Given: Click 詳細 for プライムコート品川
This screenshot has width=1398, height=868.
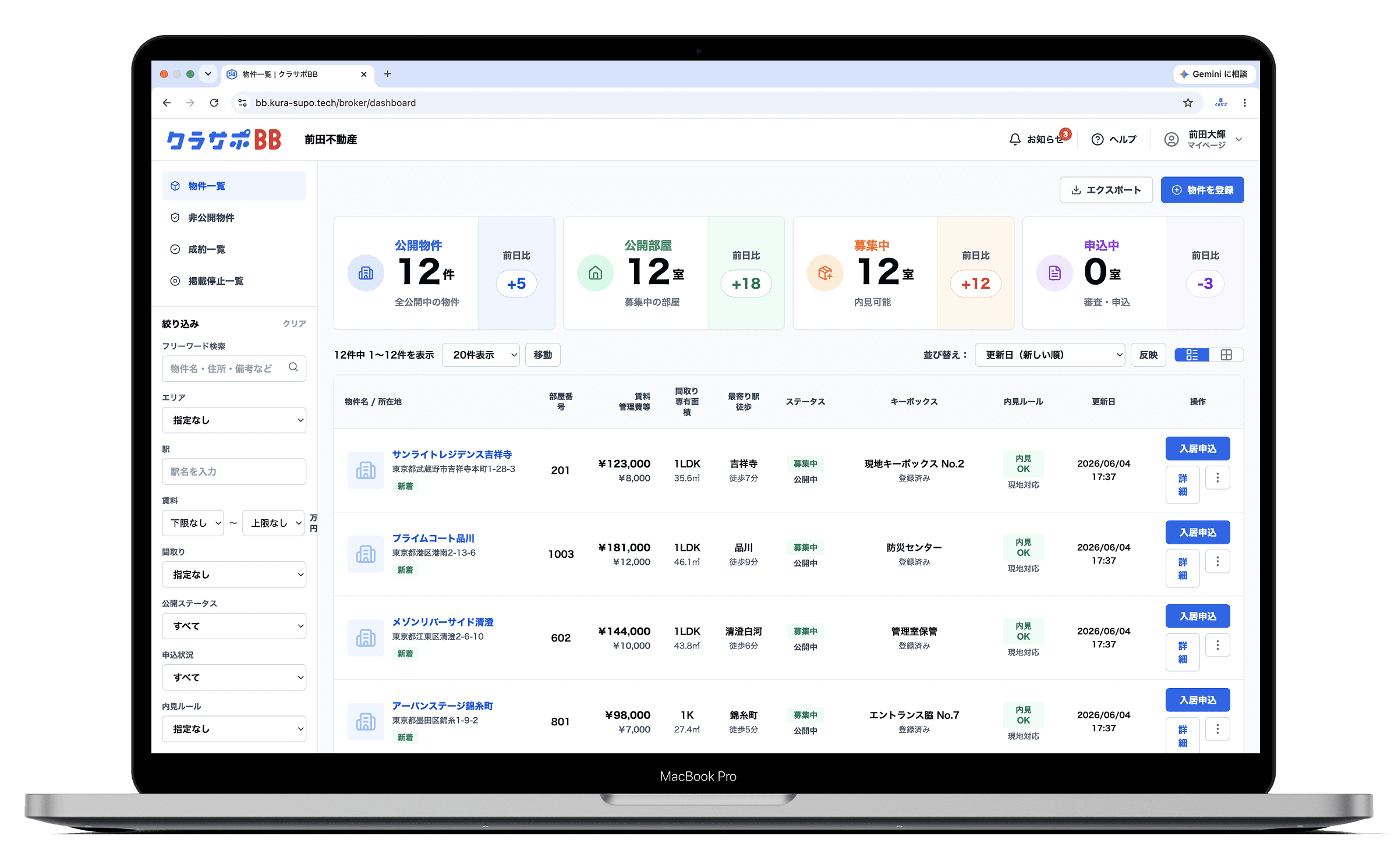Looking at the screenshot, I should tap(1183, 569).
